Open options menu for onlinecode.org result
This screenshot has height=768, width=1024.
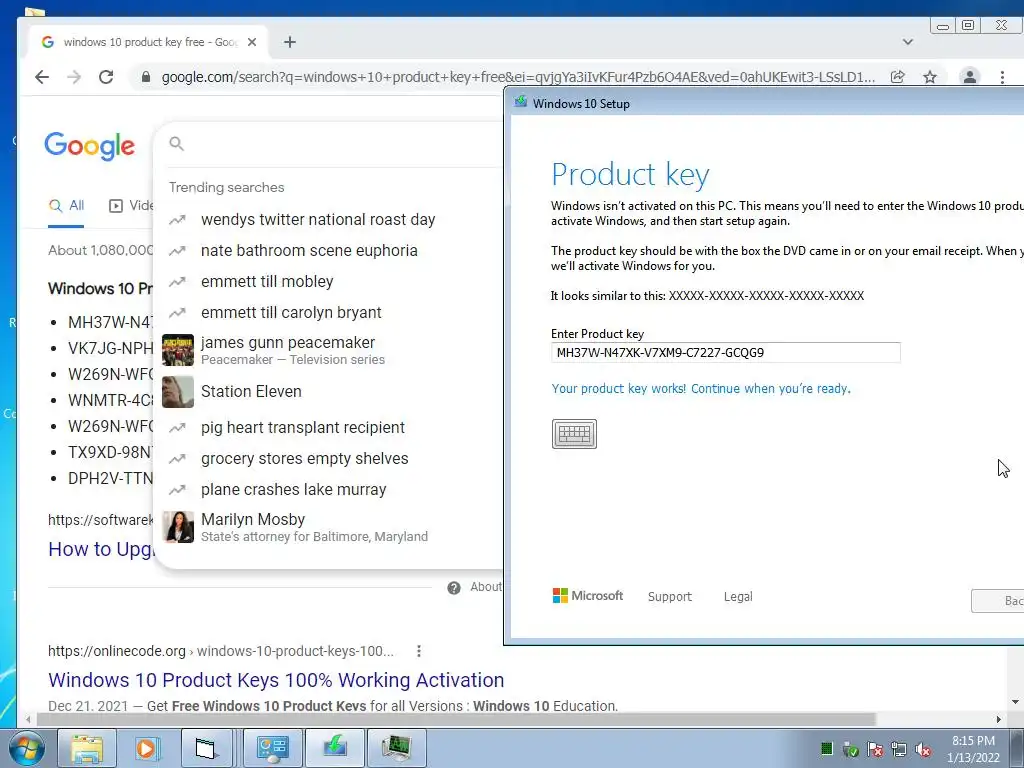[x=419, y=650]
